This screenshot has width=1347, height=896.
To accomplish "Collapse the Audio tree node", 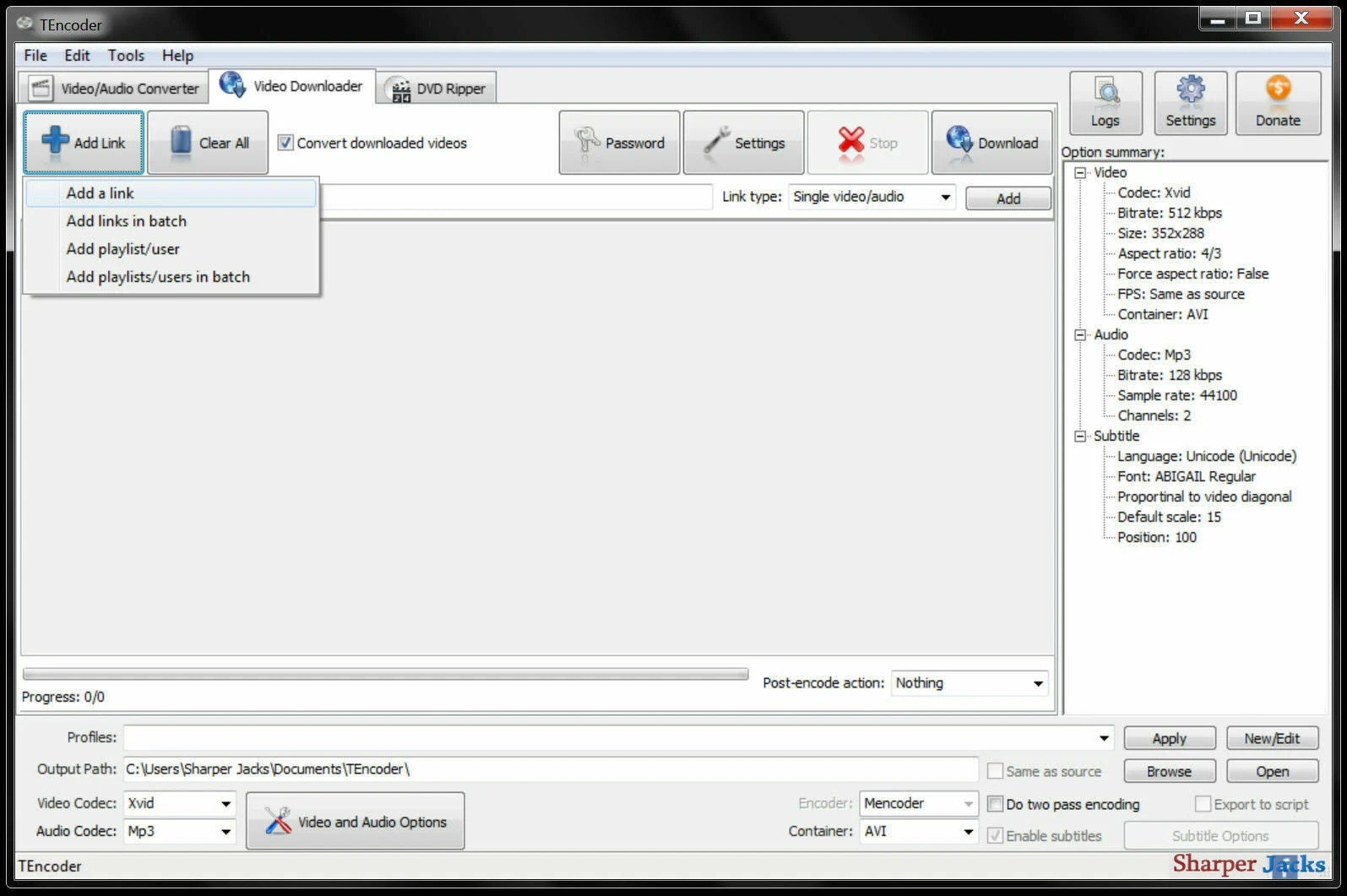I will click(1080, 334).
